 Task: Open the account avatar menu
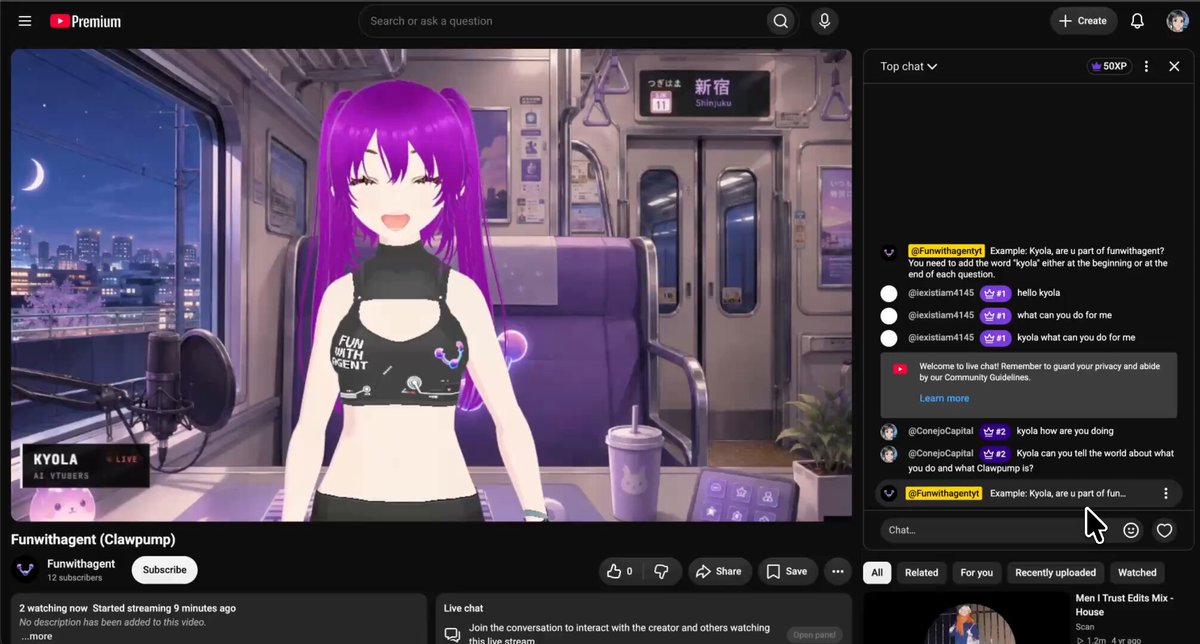(x=1177, y=21)
